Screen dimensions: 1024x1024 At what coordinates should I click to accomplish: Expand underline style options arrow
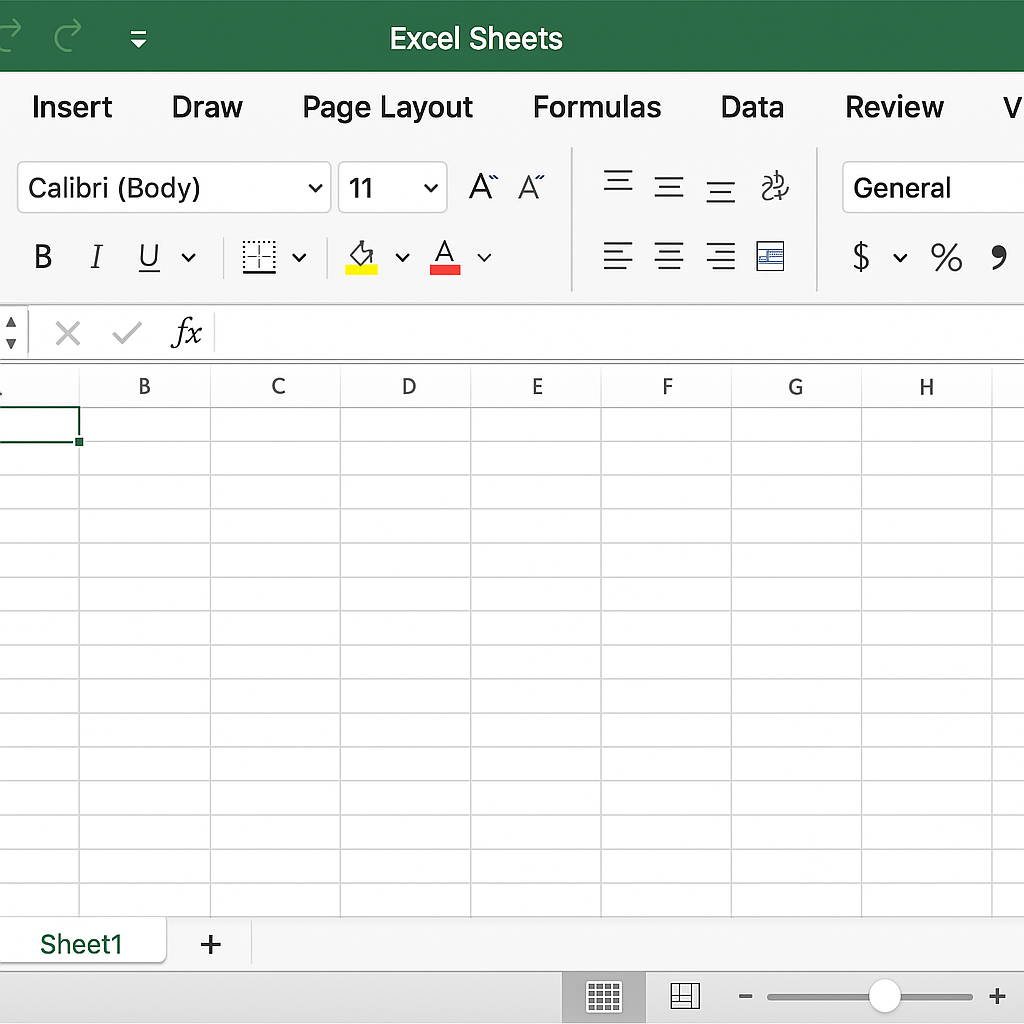click(x=188, y=257)
